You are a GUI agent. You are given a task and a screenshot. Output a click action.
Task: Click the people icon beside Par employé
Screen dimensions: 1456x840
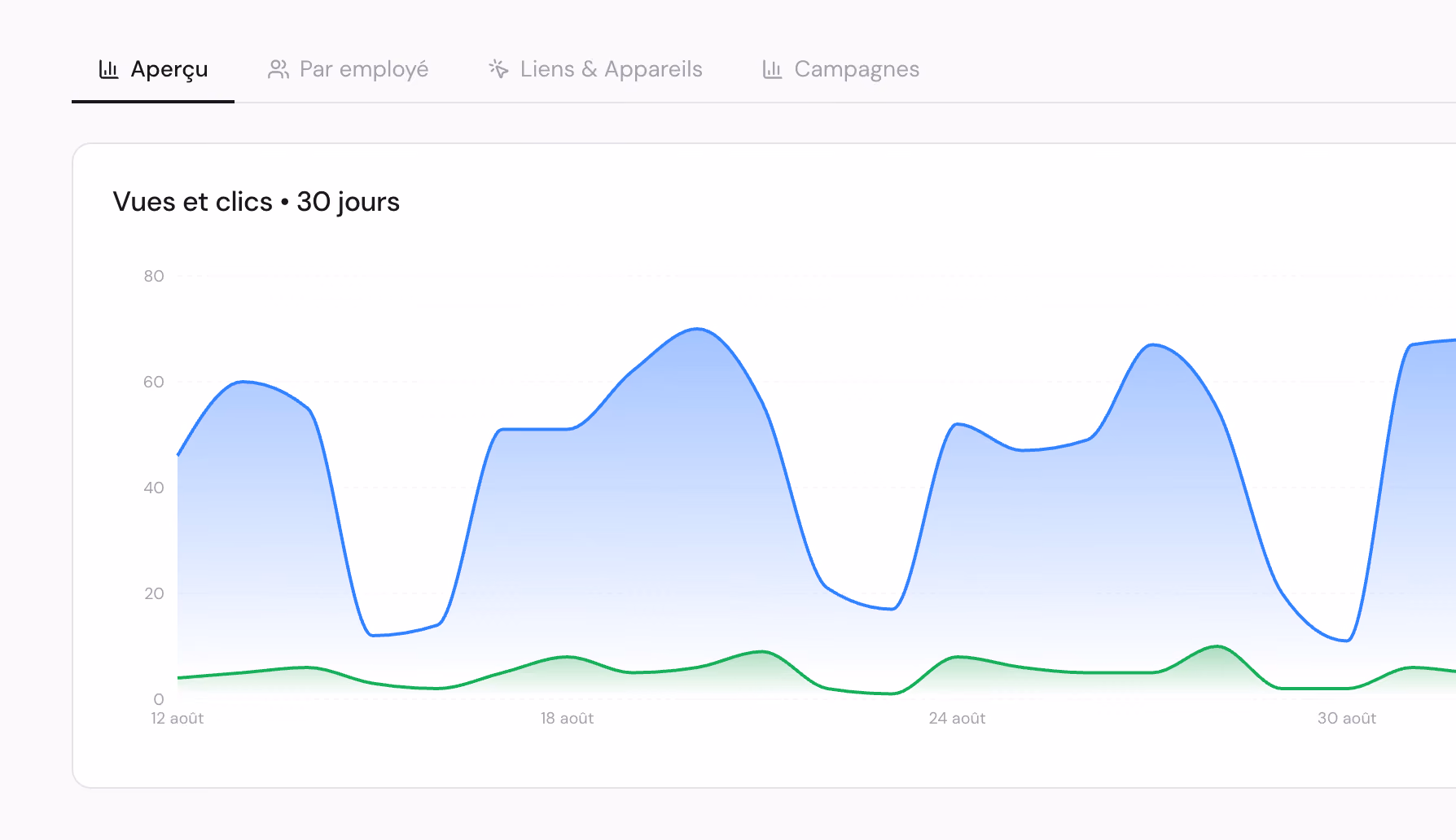tap(278, 69)
